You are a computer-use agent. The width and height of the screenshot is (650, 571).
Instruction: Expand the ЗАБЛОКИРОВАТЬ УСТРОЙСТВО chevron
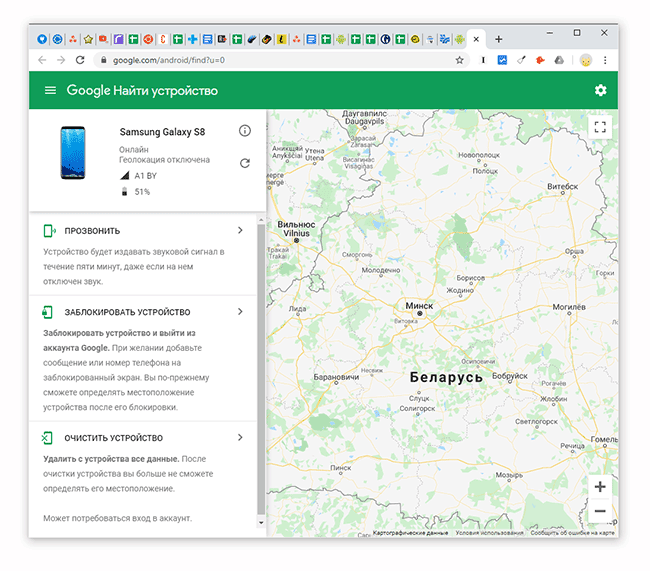240,311
